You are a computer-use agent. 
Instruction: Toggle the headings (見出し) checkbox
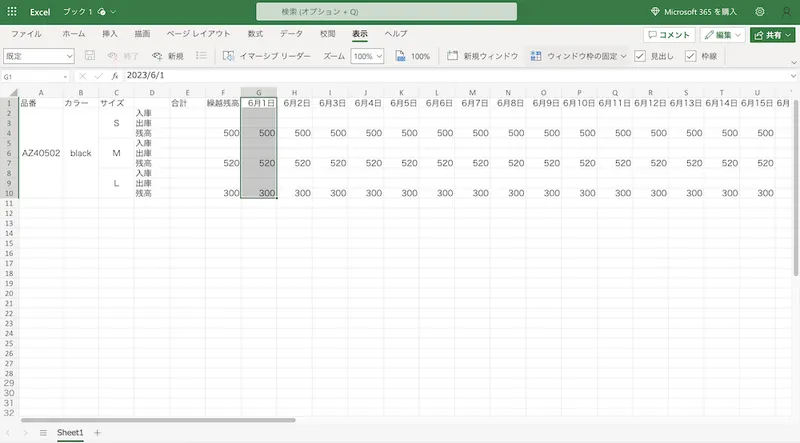[x=640, y=56]
